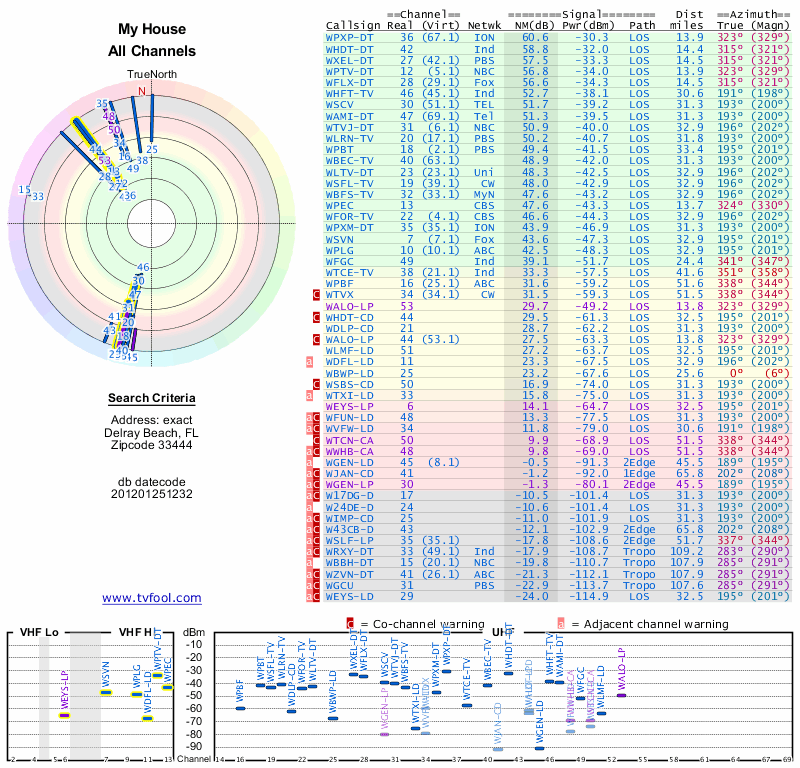The image size is (800, 768).
Task: Click adjacent-channel warning icon beside WTXI-LD
Action: point(309,395)
